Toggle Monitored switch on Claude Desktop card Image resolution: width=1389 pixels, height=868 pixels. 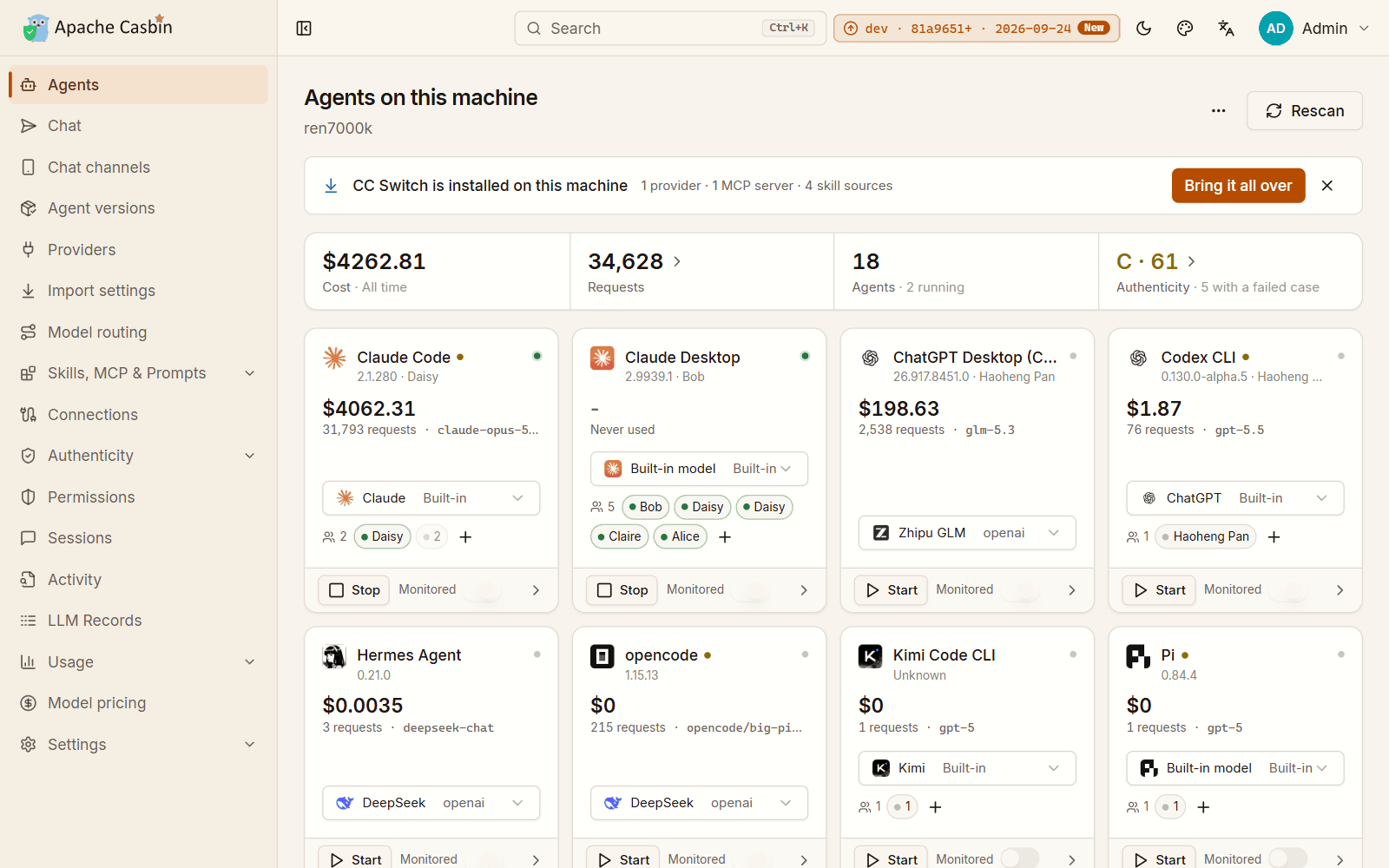click(752, 590)
